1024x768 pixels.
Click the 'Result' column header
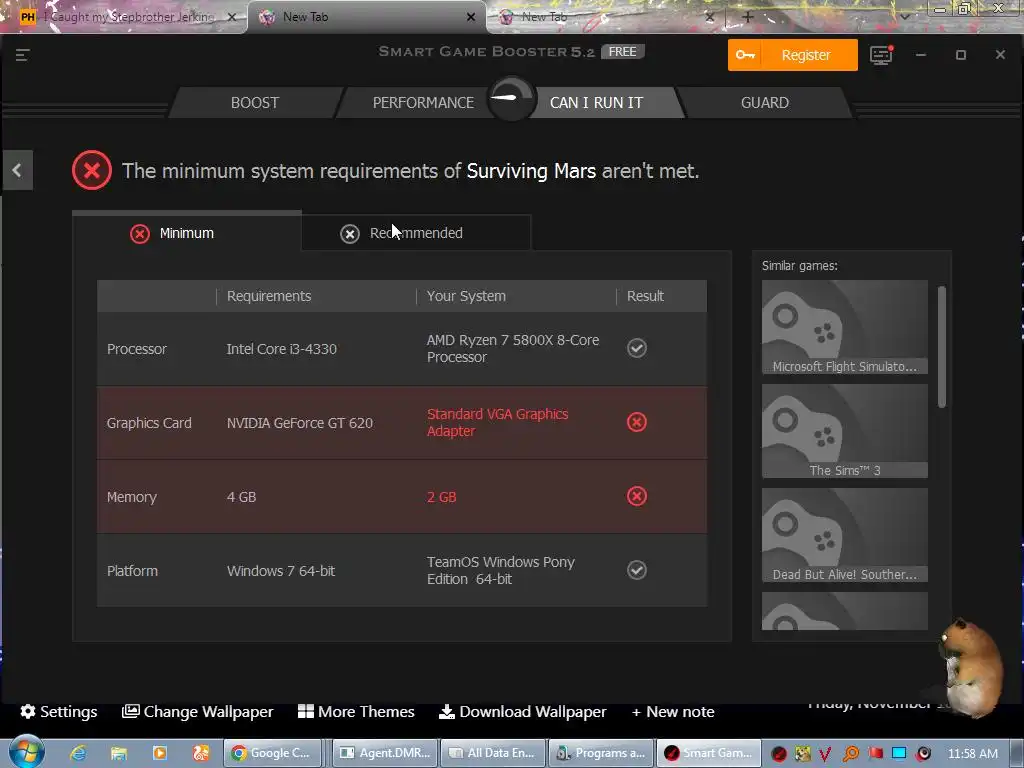(x=645, y=296)
